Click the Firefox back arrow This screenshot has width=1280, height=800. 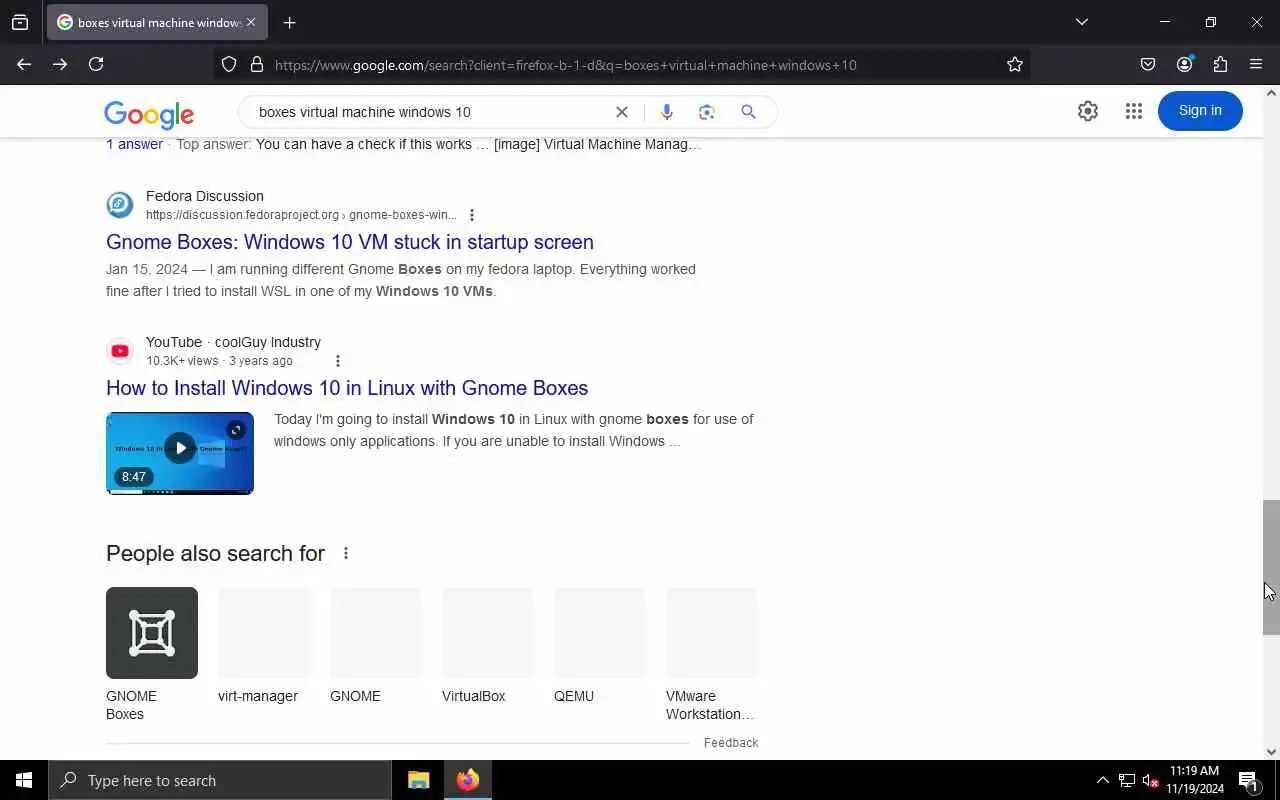click(24, 64)
